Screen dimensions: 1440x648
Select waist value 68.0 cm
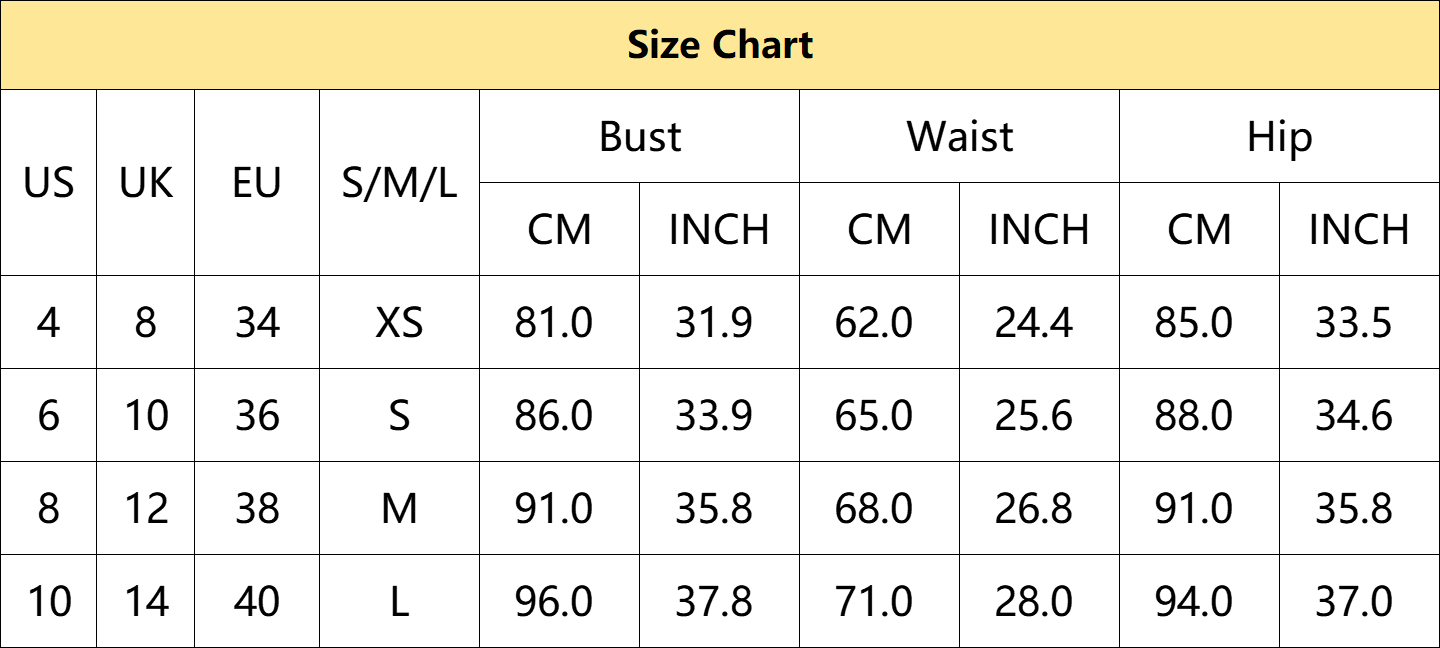[880, 508]
